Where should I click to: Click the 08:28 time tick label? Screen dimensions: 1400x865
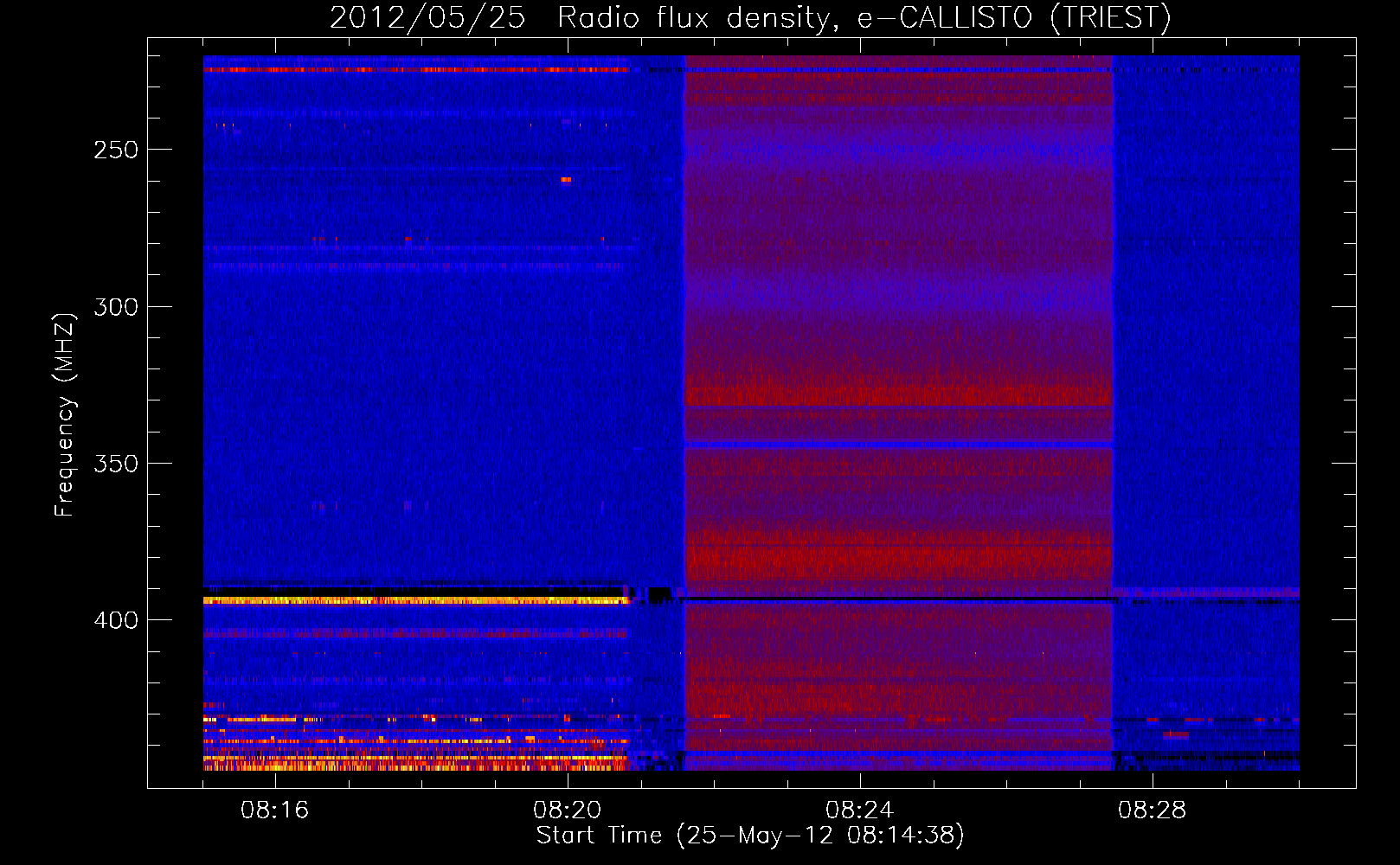pos(1152,811)
